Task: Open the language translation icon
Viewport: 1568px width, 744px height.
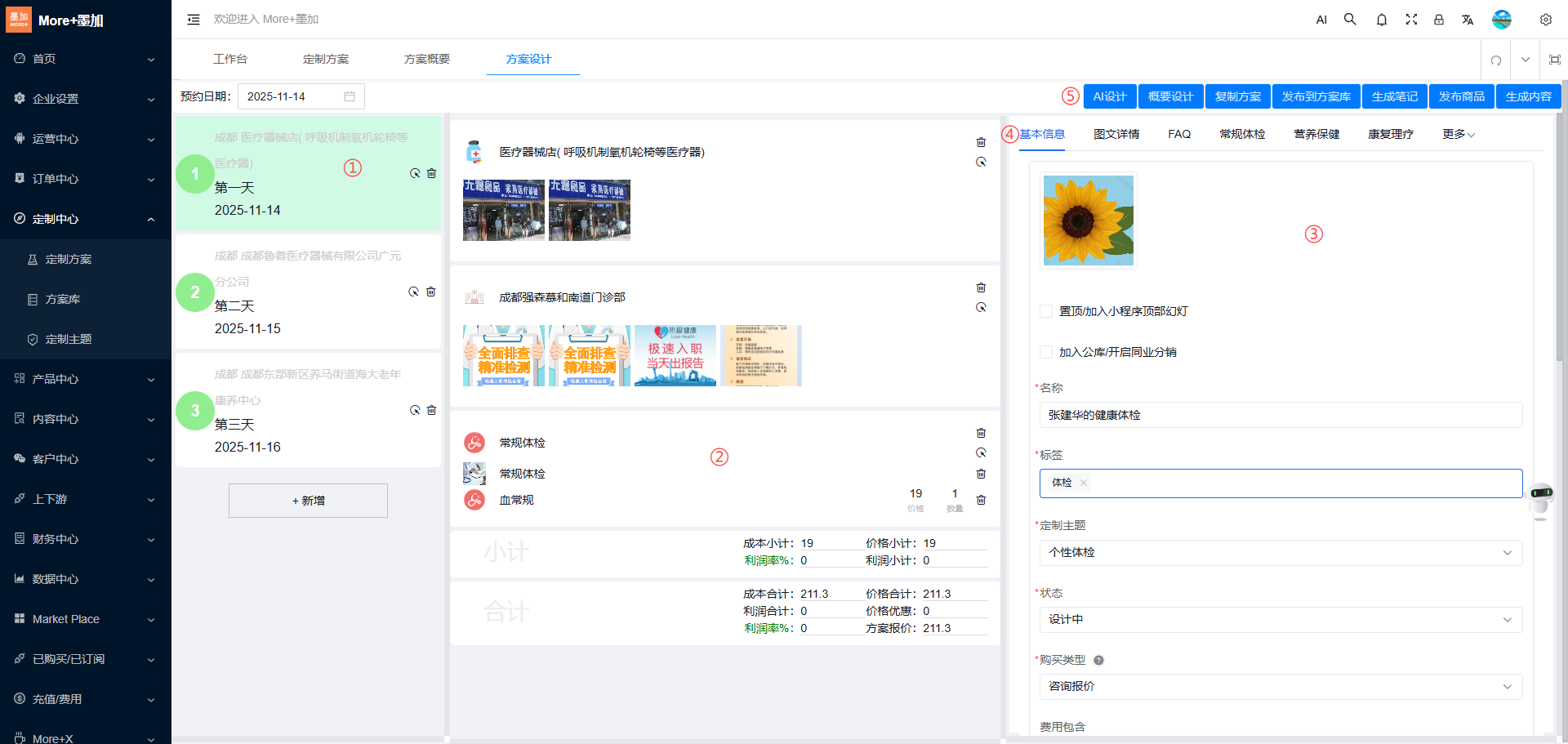Action: click(x=1467, y=20)
